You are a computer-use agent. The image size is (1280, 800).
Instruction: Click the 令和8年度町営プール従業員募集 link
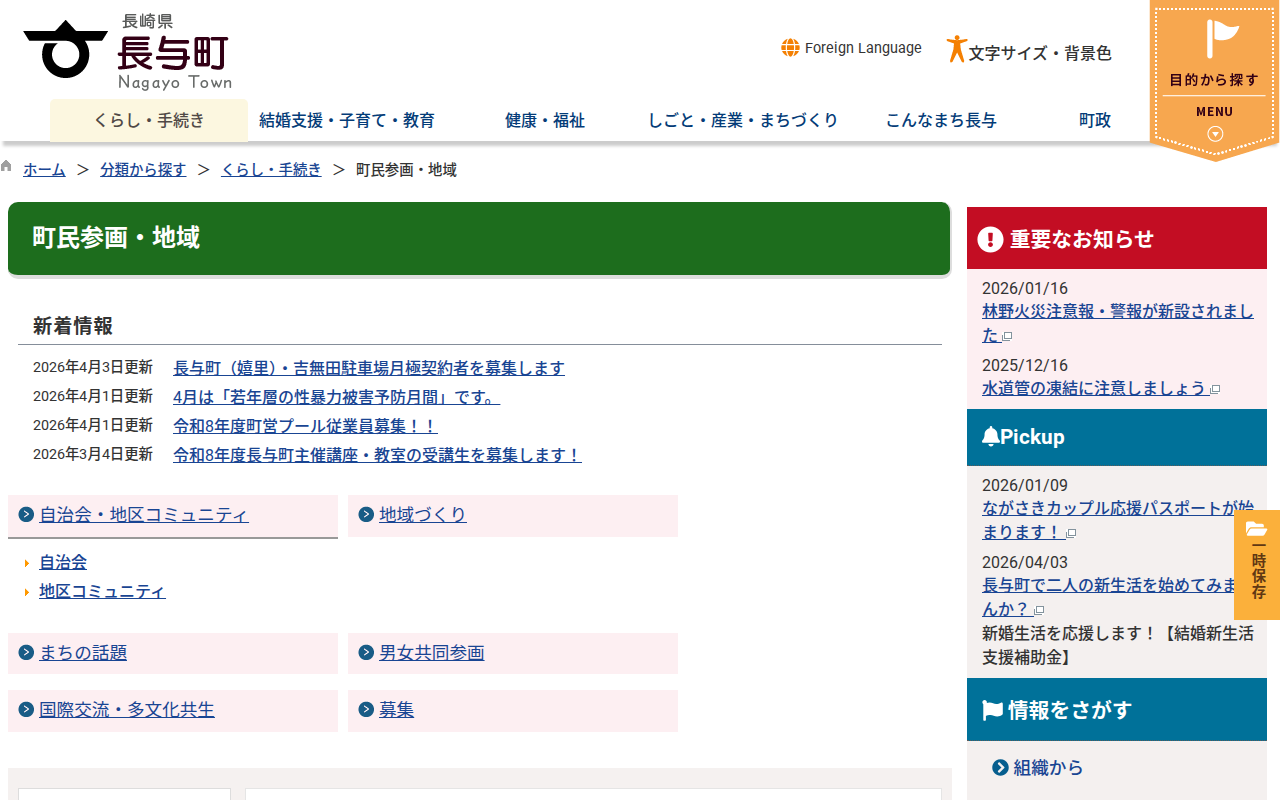tap(305, 425)
